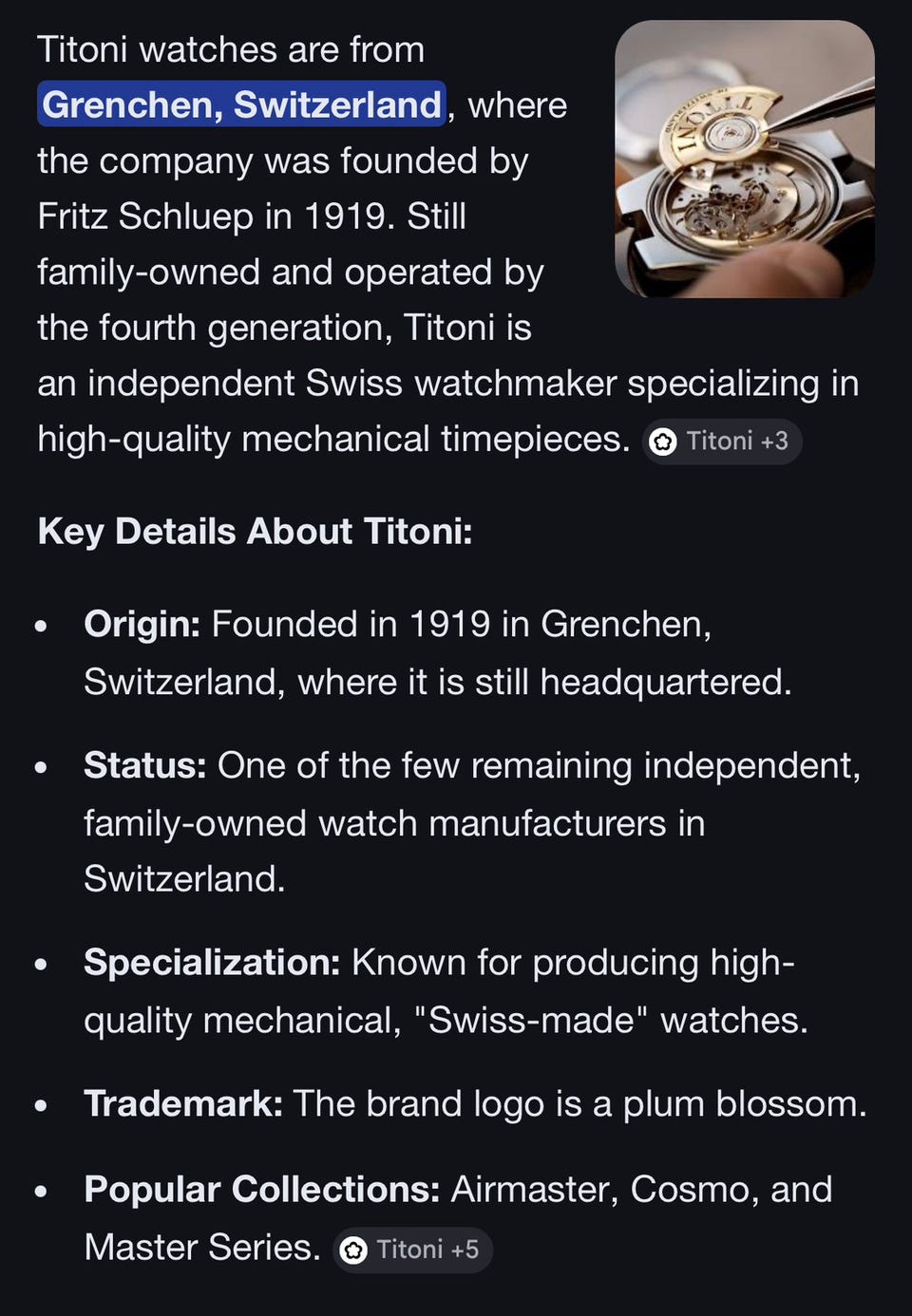Click the +5 count in last source chip
Image resolution: width=912 pixels, height=1316 pixels.
click(x=465, y=1250)
